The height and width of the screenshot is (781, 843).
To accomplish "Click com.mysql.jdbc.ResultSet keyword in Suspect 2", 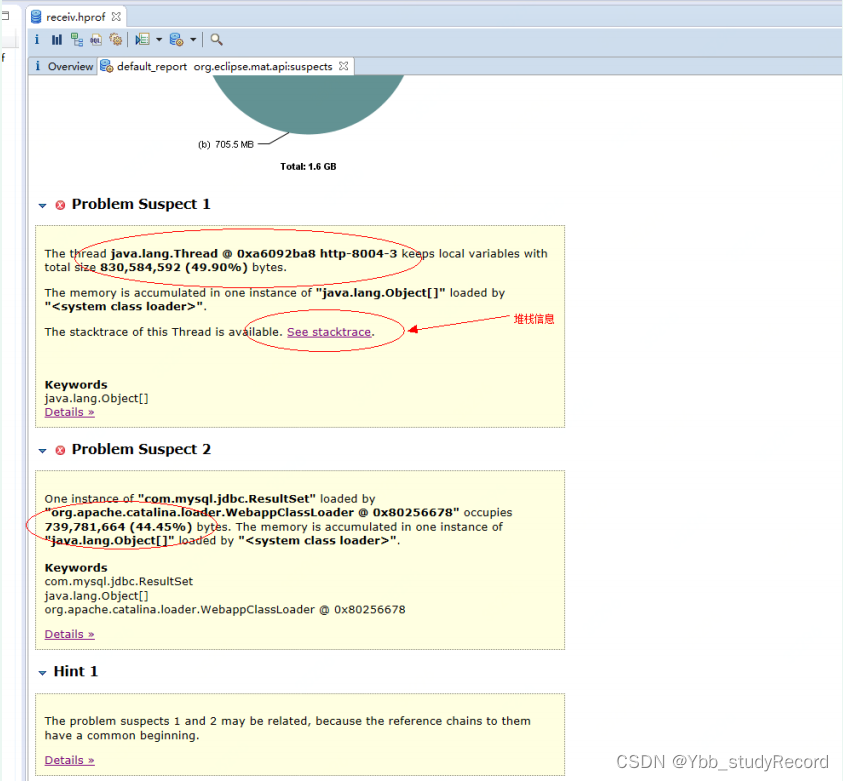I will pyautogui.click(x=119, y=582).
